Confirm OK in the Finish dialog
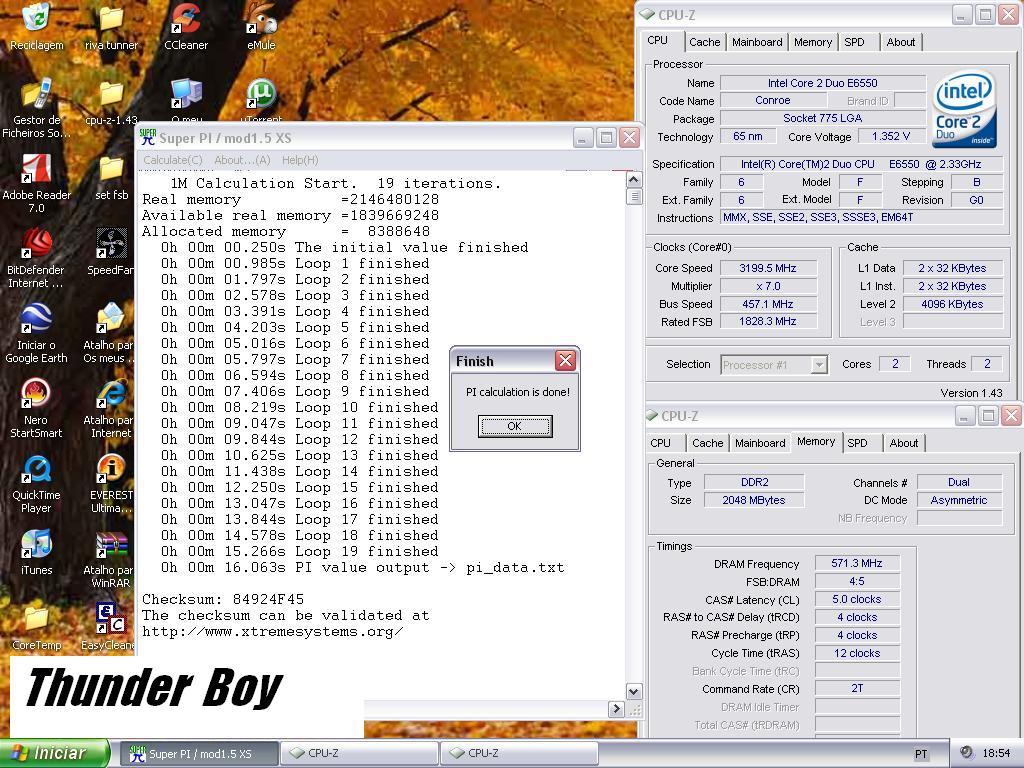Screen dimensions: 1024x768 click(515, 426)
